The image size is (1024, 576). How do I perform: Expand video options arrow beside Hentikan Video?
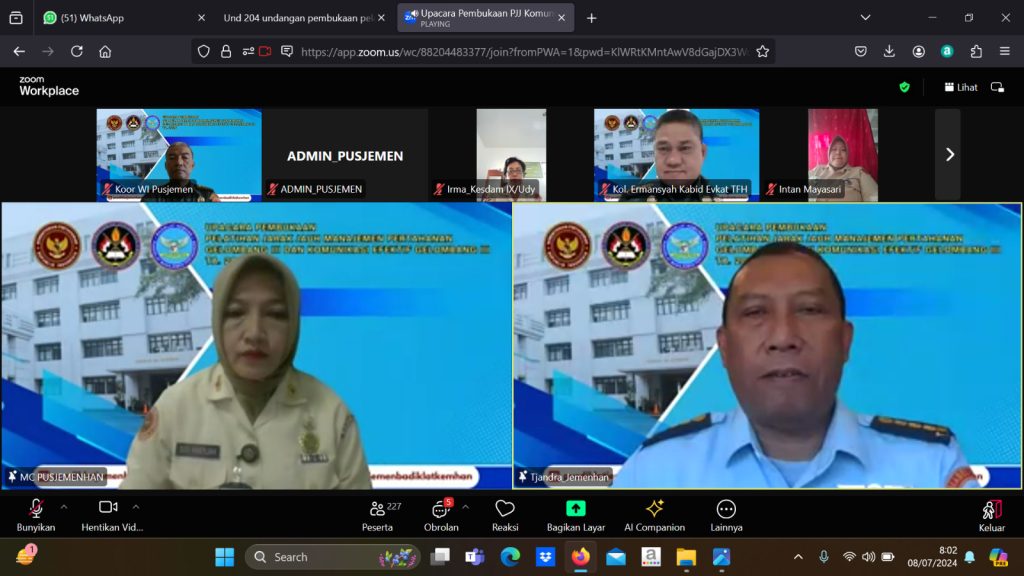136,506
